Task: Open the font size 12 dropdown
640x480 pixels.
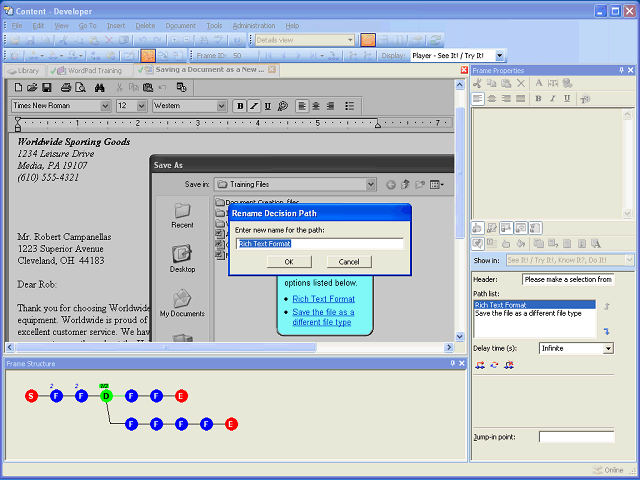Action: pos(141,106)
